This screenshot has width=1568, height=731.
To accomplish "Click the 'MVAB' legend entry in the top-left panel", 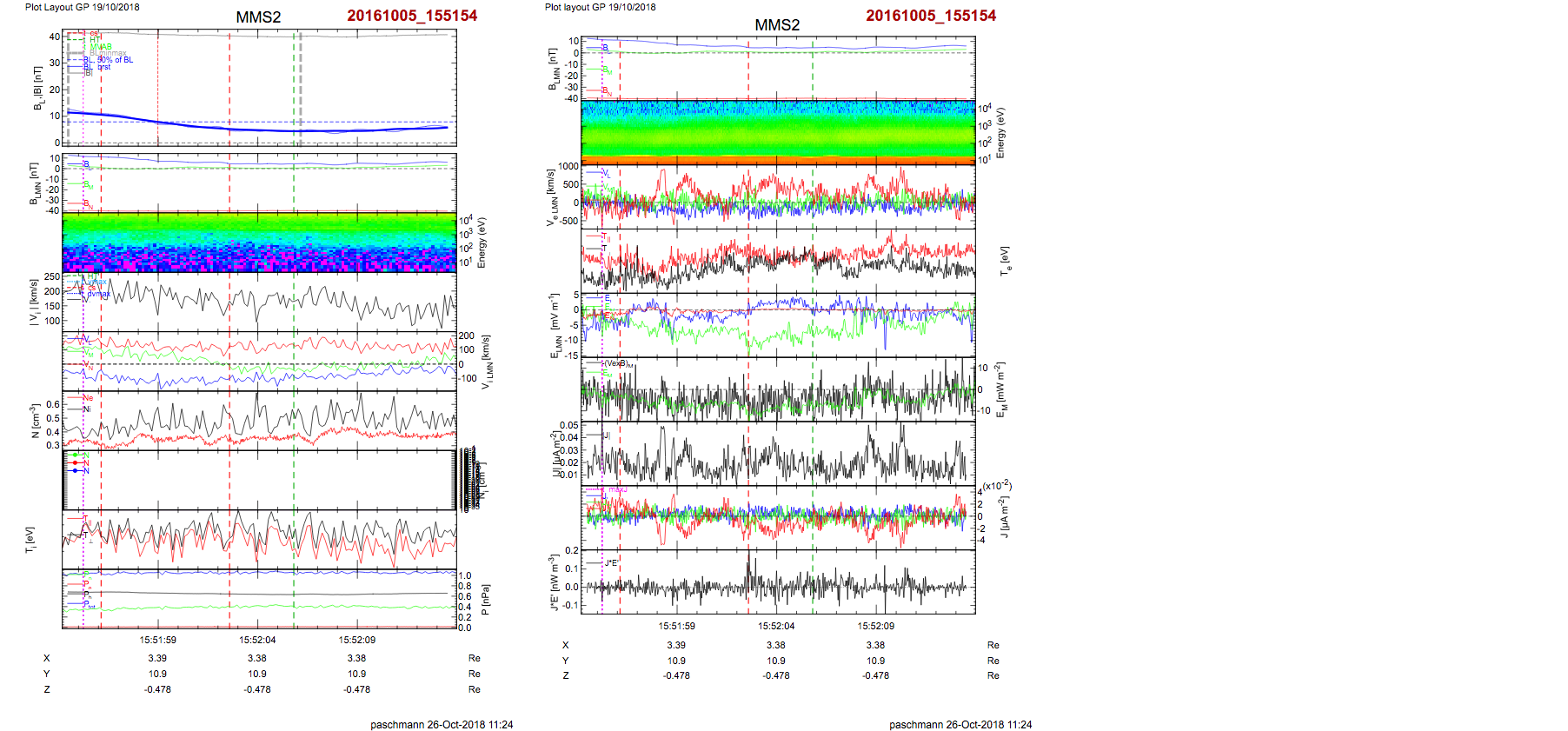I will [100, 47].
